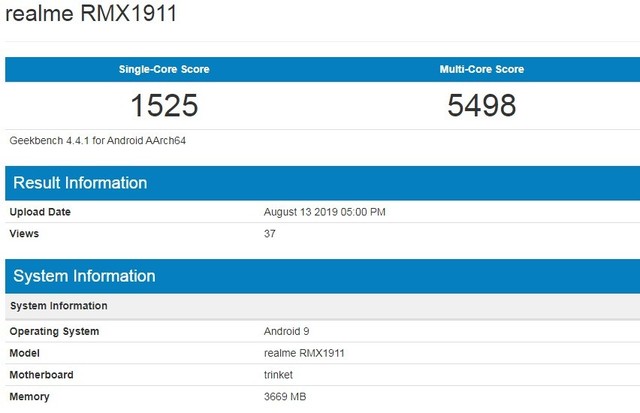The width and height of the screenshot is (640, 413).
Task: Select the 'Memory' row label
Action: (x=29, y=397)
